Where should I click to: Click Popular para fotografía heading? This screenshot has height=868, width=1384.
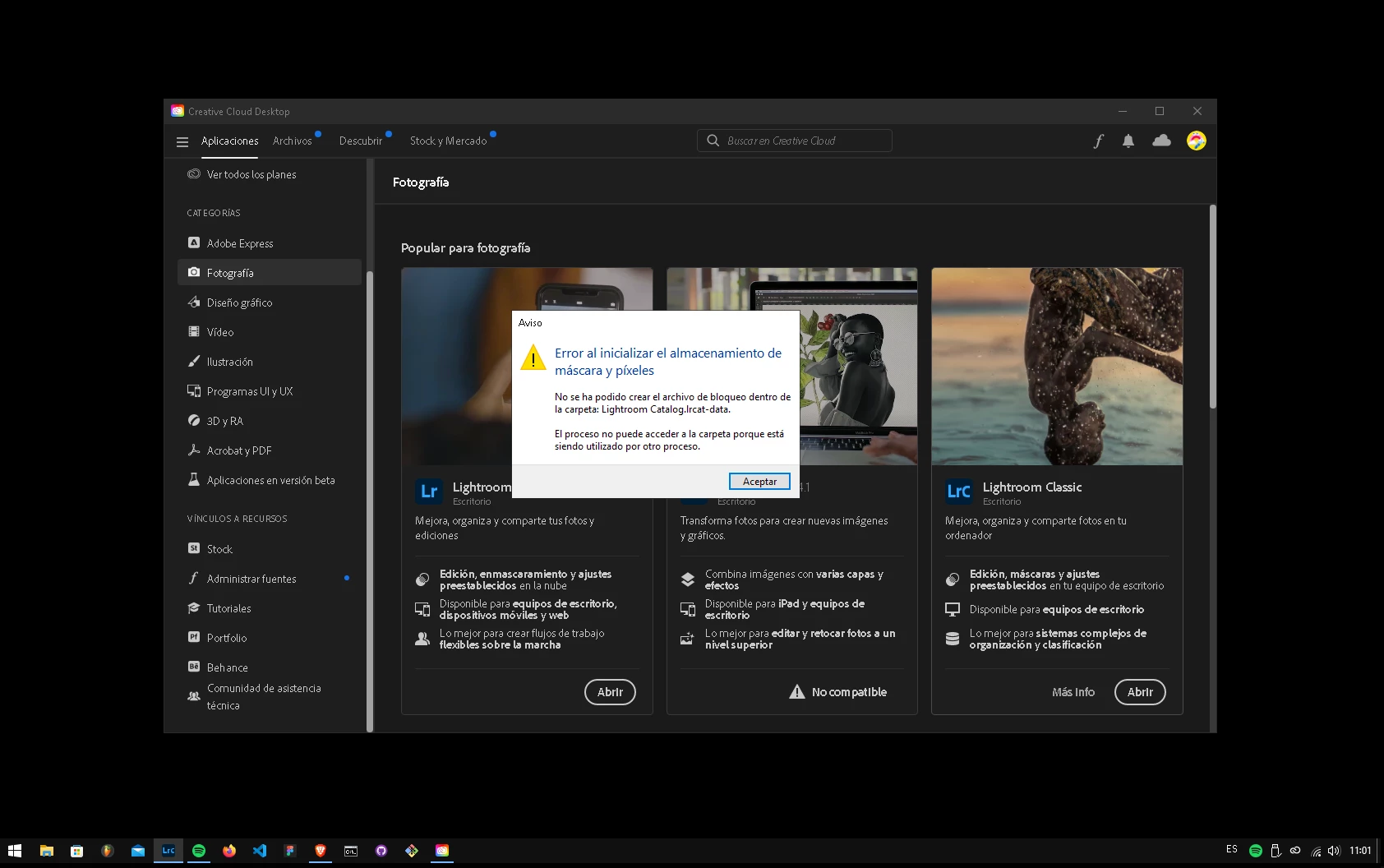465,248
